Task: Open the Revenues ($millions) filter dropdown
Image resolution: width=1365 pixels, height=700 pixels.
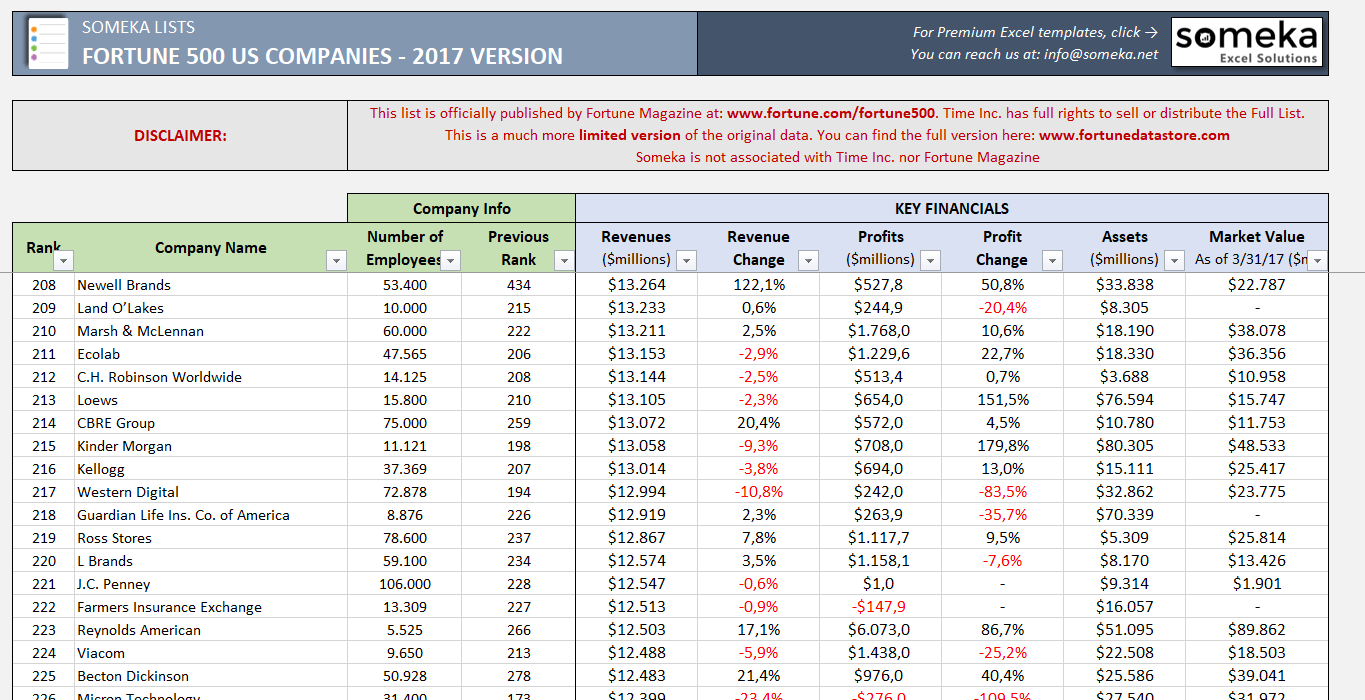Action: (x=686, y=260)
